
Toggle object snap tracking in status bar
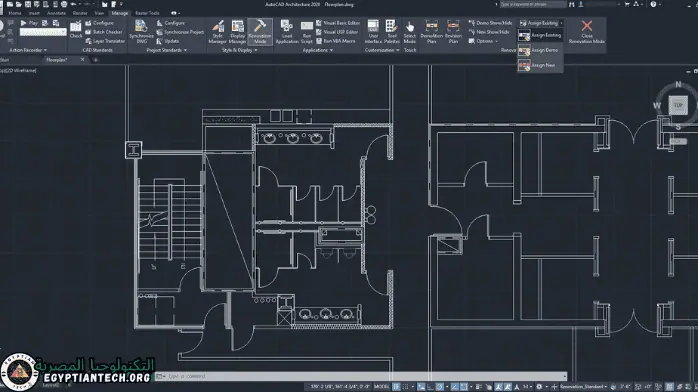click(455, 387)
